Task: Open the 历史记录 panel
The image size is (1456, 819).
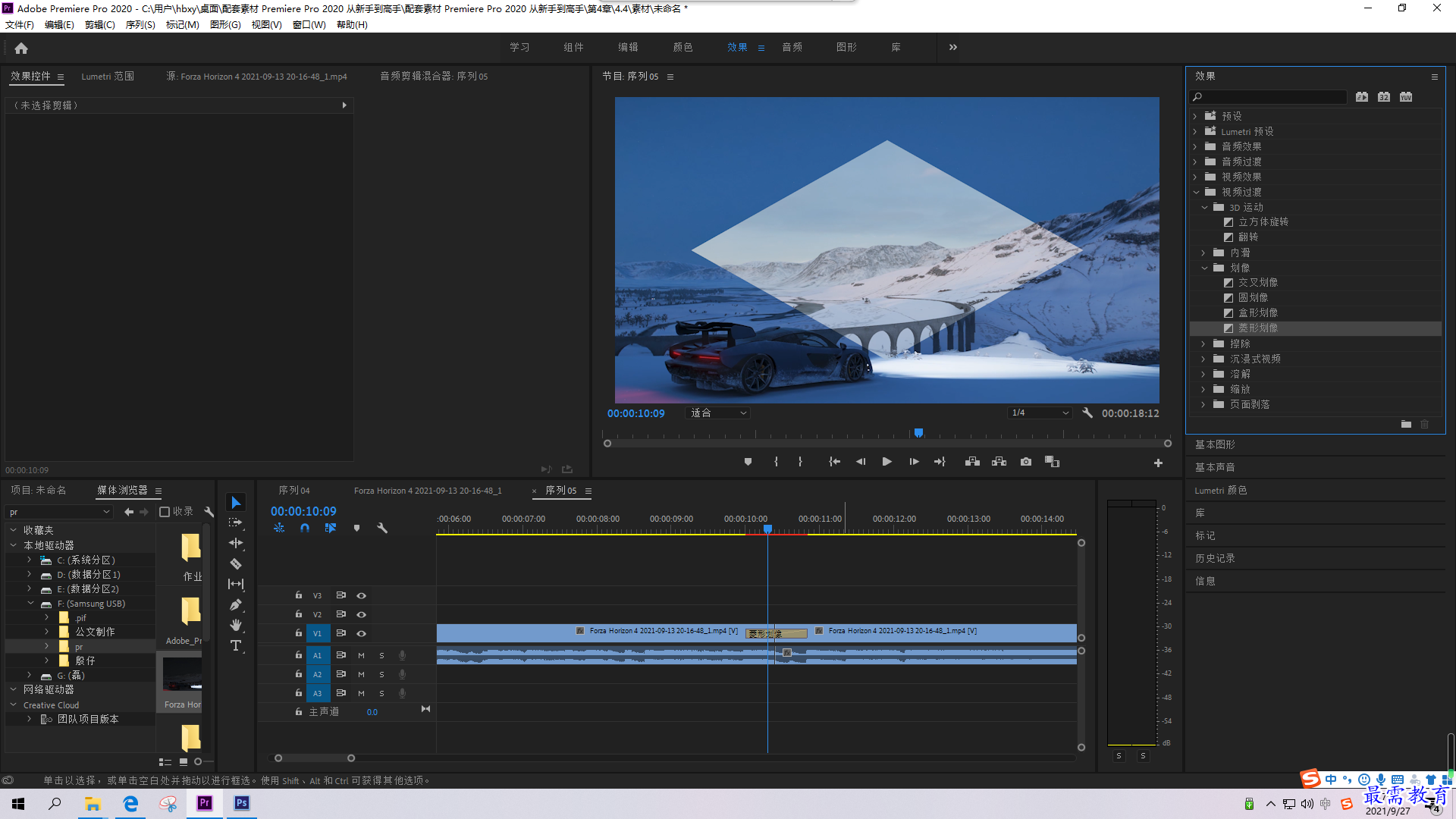Action: tap(1215, 559)
